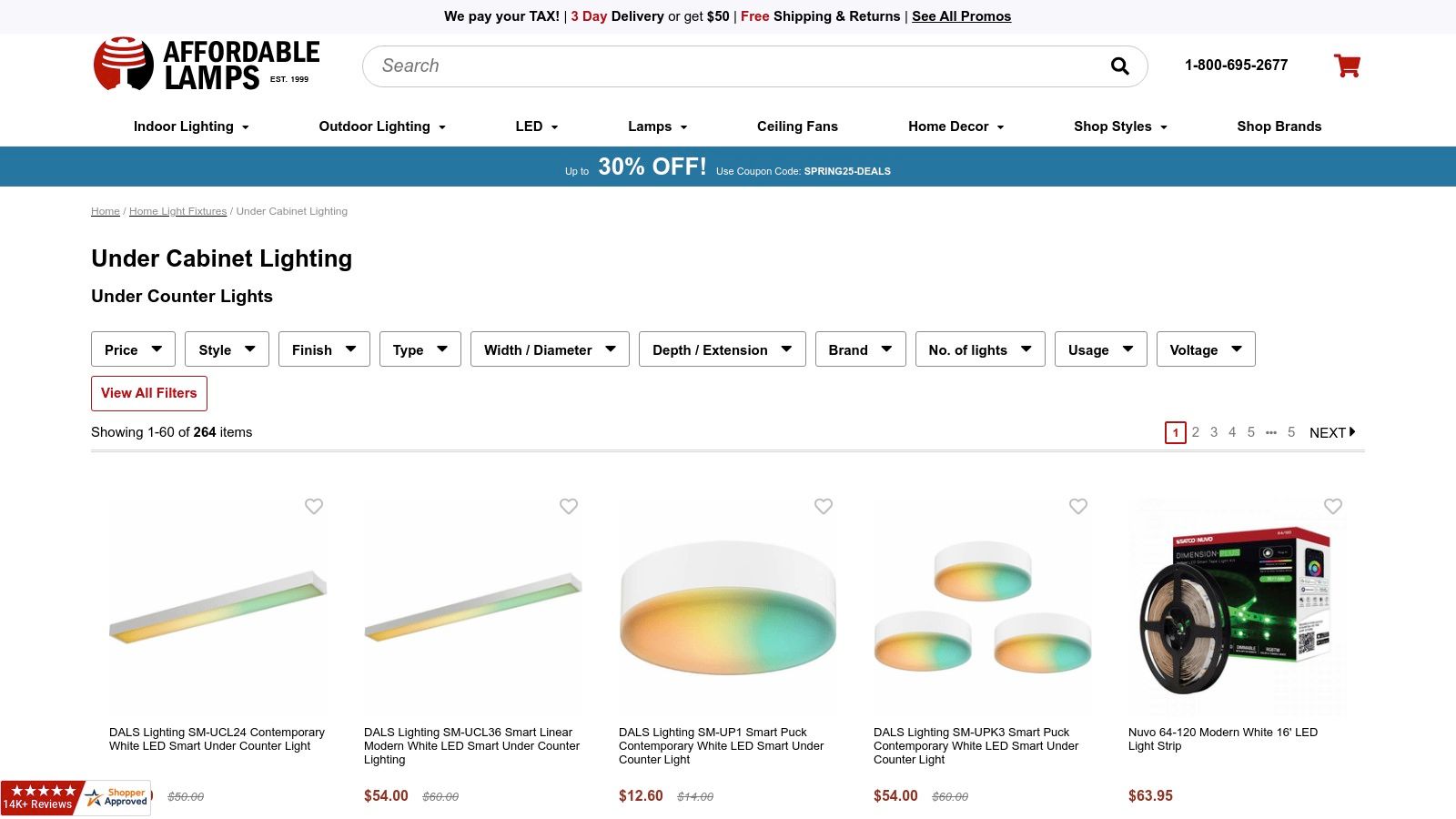Viewport: 1456px width, 819px height.
Task: Toggle wishlist heart on DALS SM-UP1 Puck
Action: (824, 506)
